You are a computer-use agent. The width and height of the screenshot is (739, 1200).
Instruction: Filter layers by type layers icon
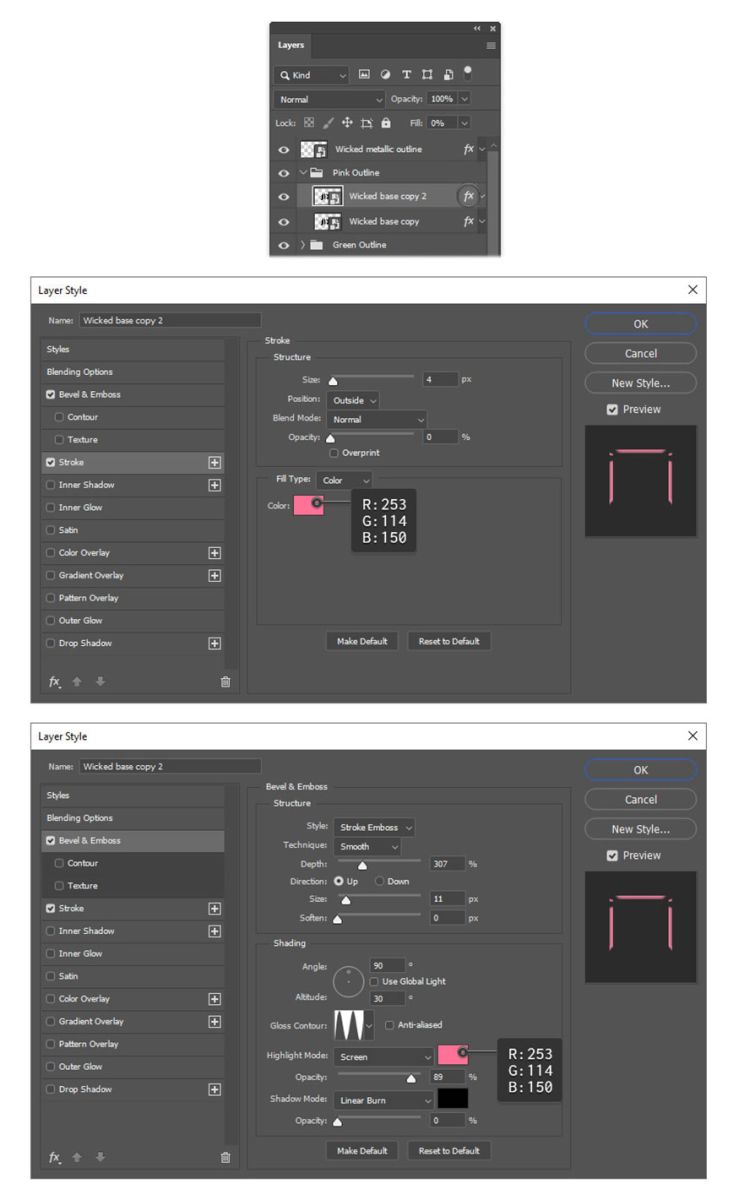pos(406,74)
